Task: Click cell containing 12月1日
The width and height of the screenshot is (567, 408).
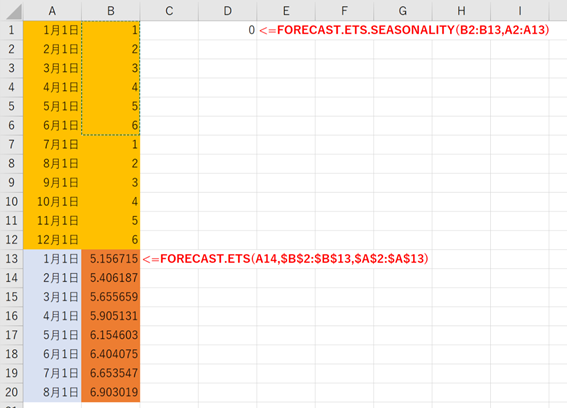Action: coord(52,239)
